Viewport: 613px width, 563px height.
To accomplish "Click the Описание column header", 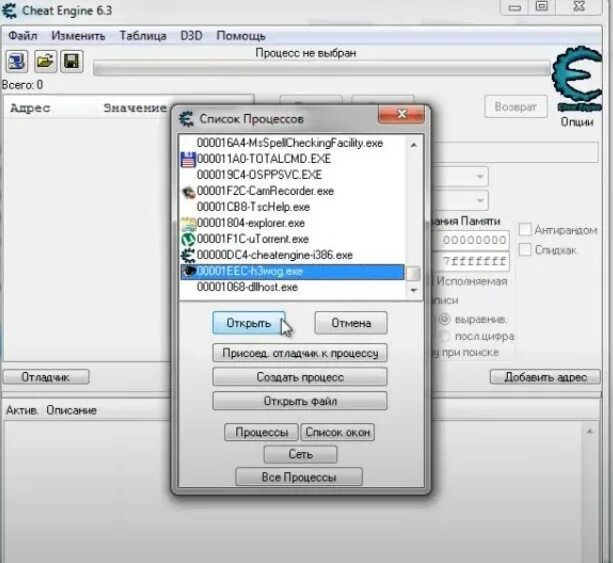I will tap(72, 410).
